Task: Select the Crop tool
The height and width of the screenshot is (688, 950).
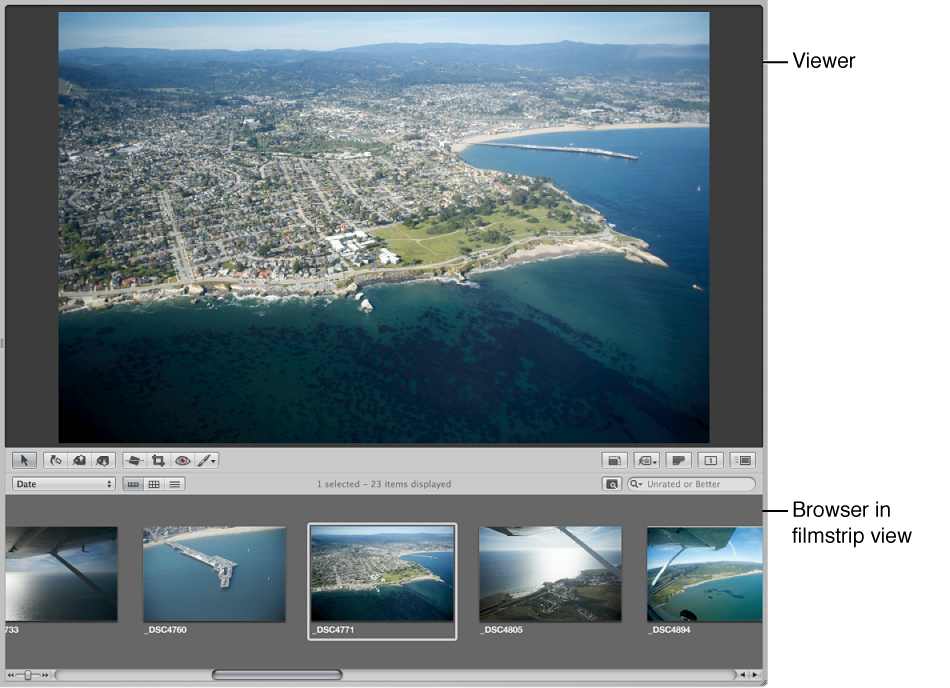Action: (159, 460)
